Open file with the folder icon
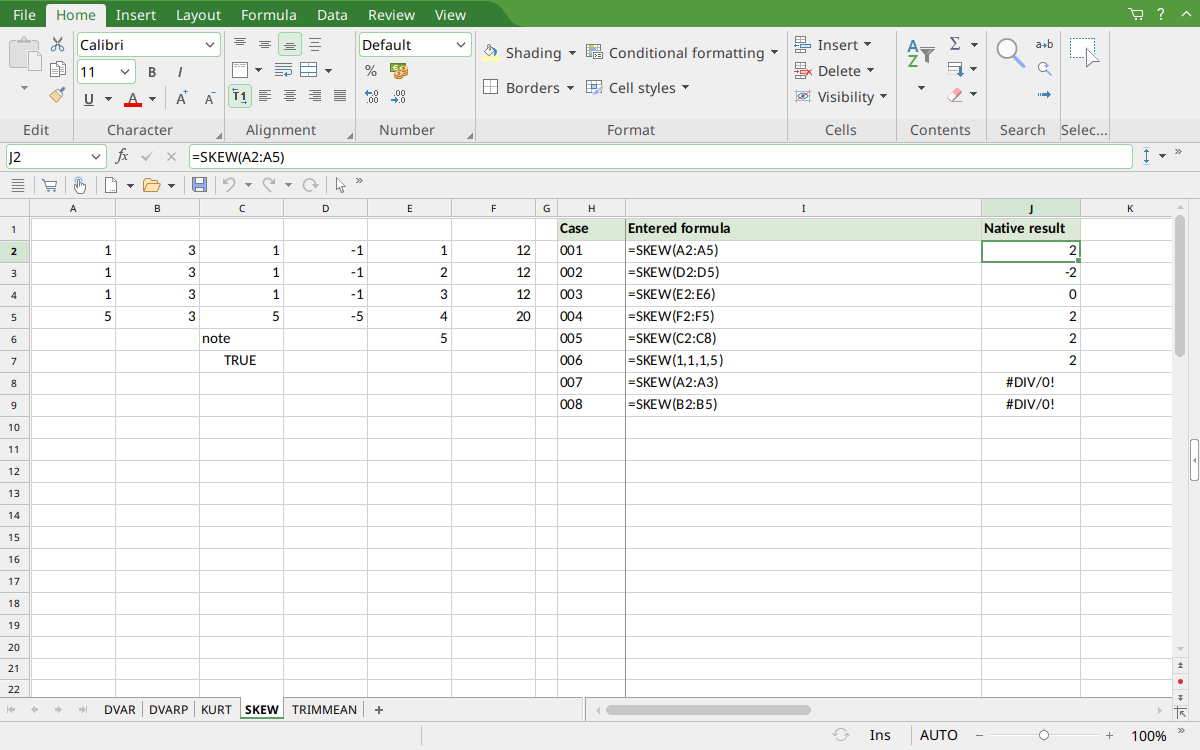1200x750 pixels. click(152, 185)
